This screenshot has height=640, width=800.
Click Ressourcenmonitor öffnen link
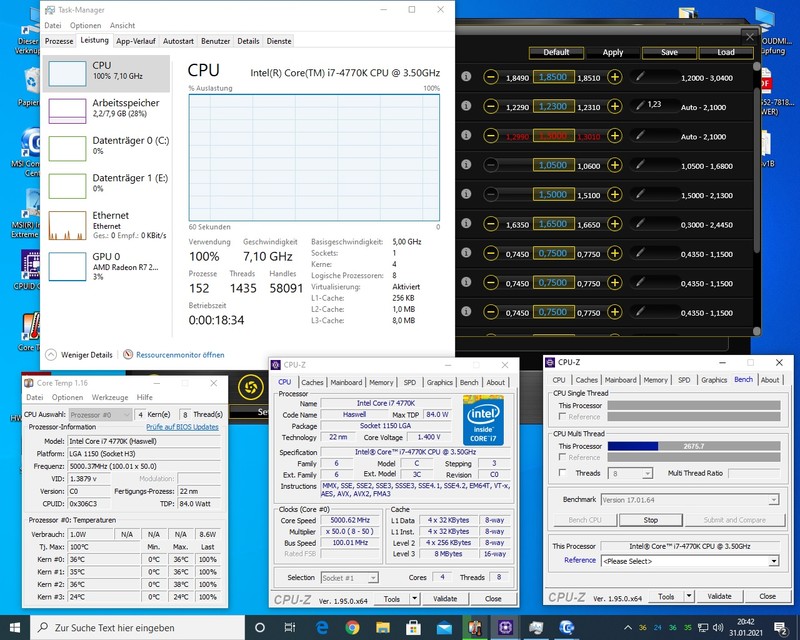tap(180, 355)
